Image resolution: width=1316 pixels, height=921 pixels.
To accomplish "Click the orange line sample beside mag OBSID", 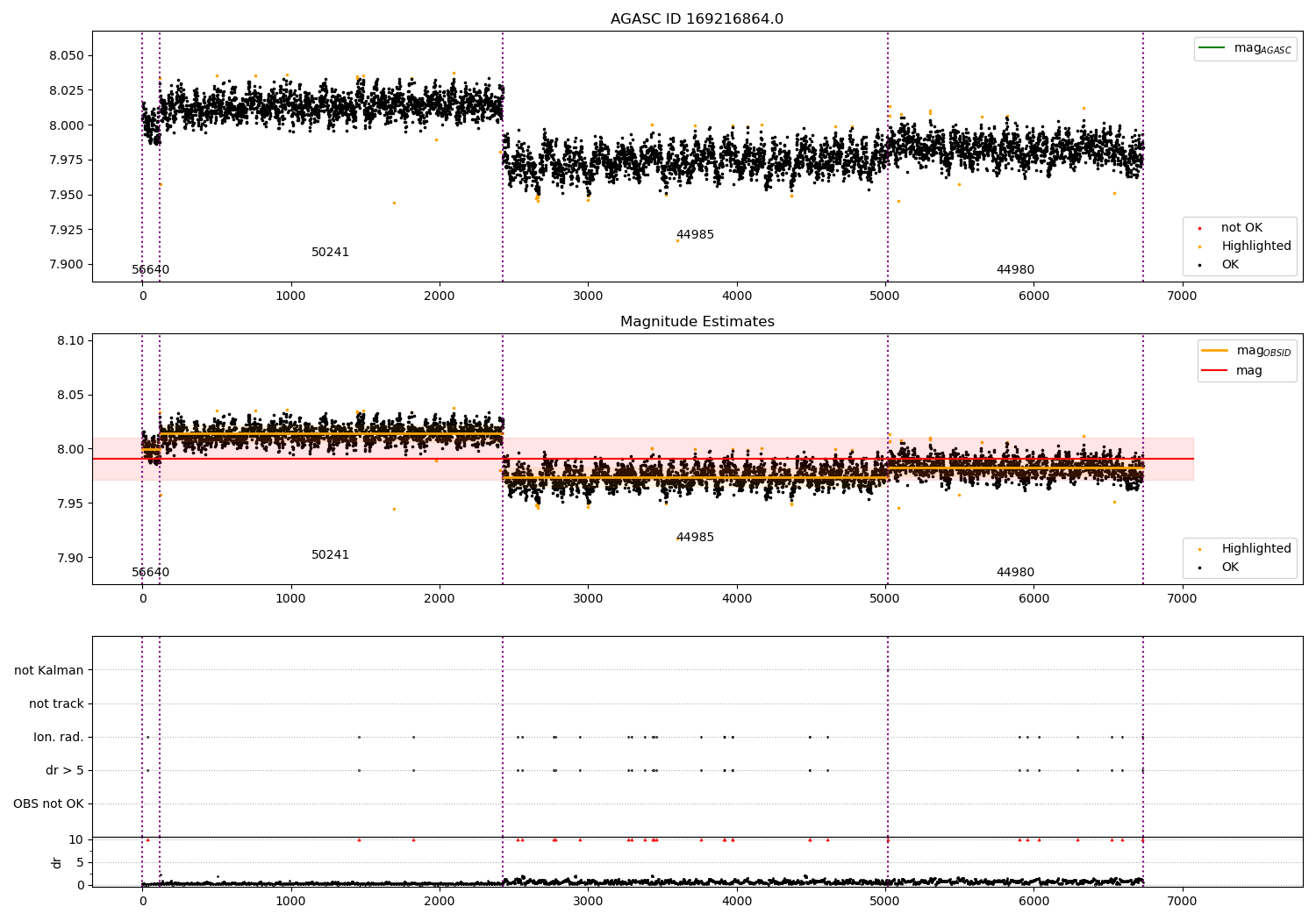I will [1214, 351].
